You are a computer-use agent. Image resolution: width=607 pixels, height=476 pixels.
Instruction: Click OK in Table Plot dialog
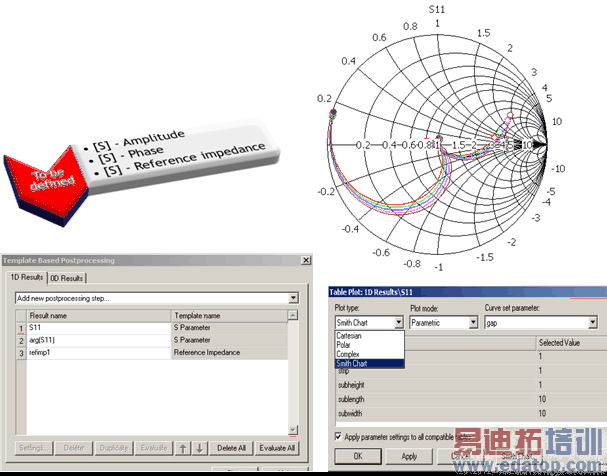pos(358,456)
